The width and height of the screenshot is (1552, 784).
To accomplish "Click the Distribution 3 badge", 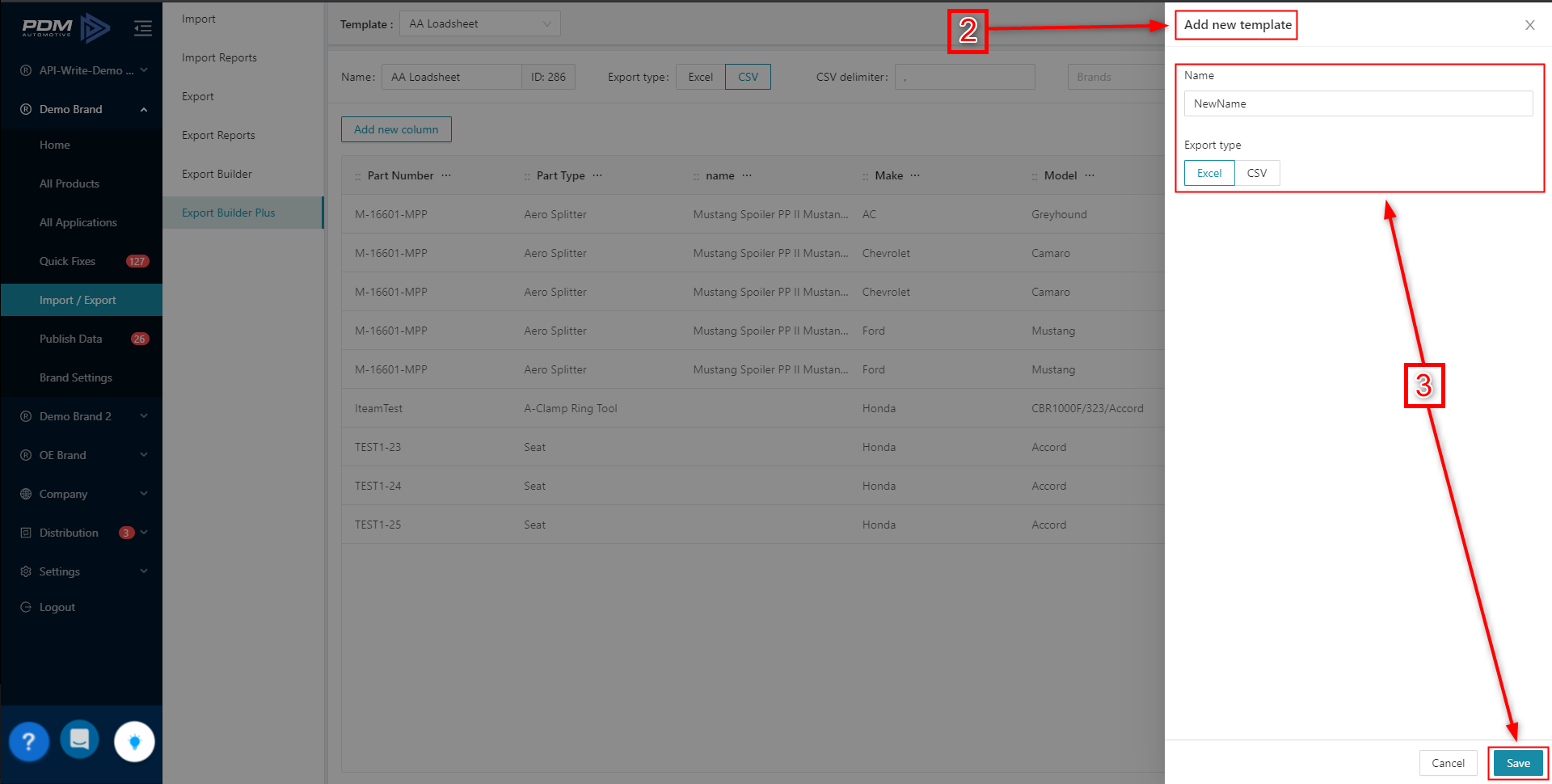I will [126, 533].
